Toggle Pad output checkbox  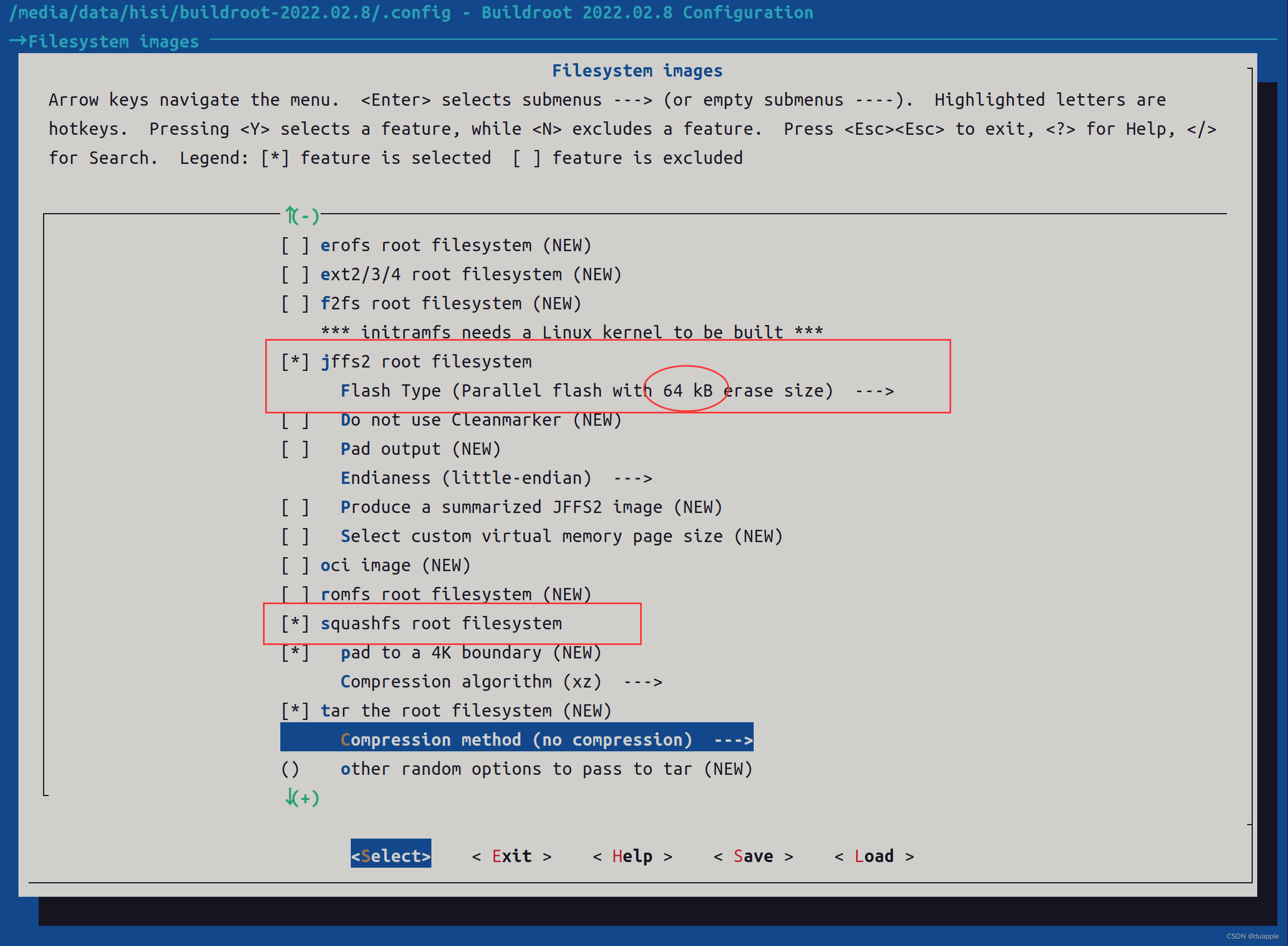tap(295, 450)
